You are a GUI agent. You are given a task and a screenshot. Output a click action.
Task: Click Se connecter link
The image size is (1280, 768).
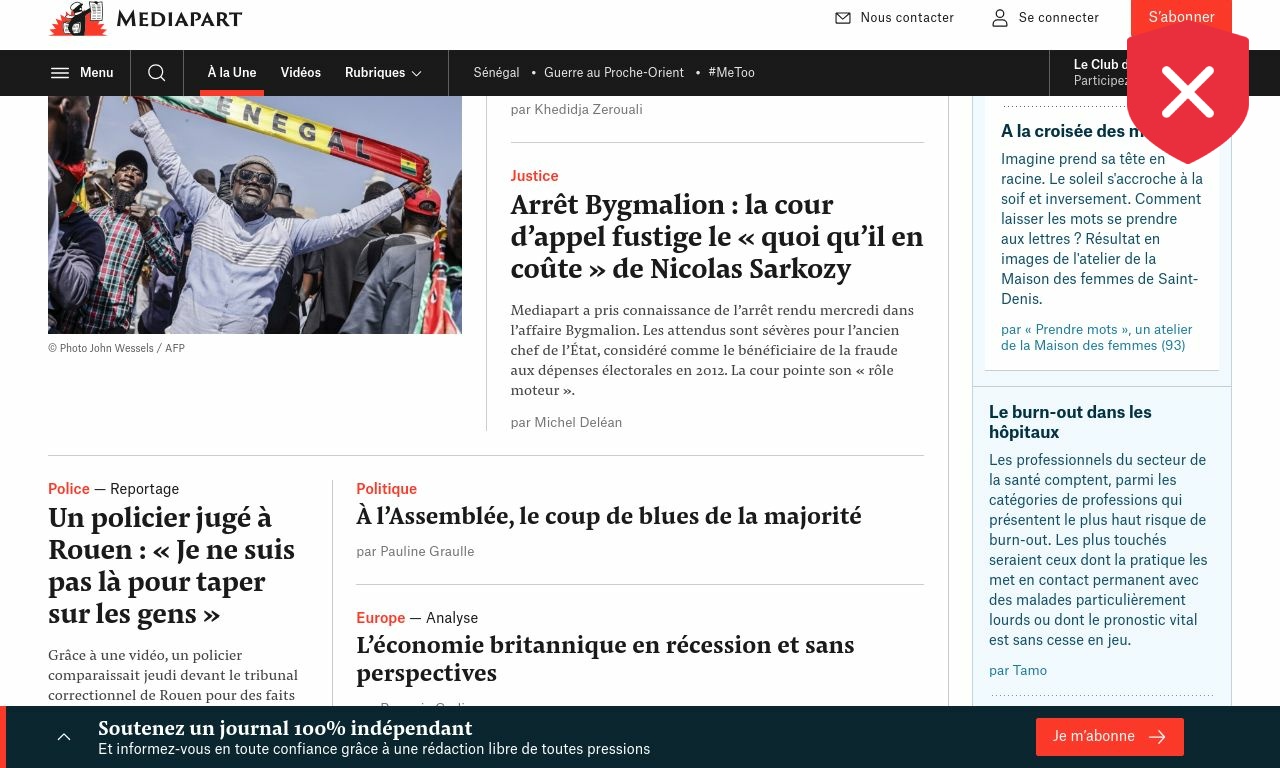tap(1059, 18)
